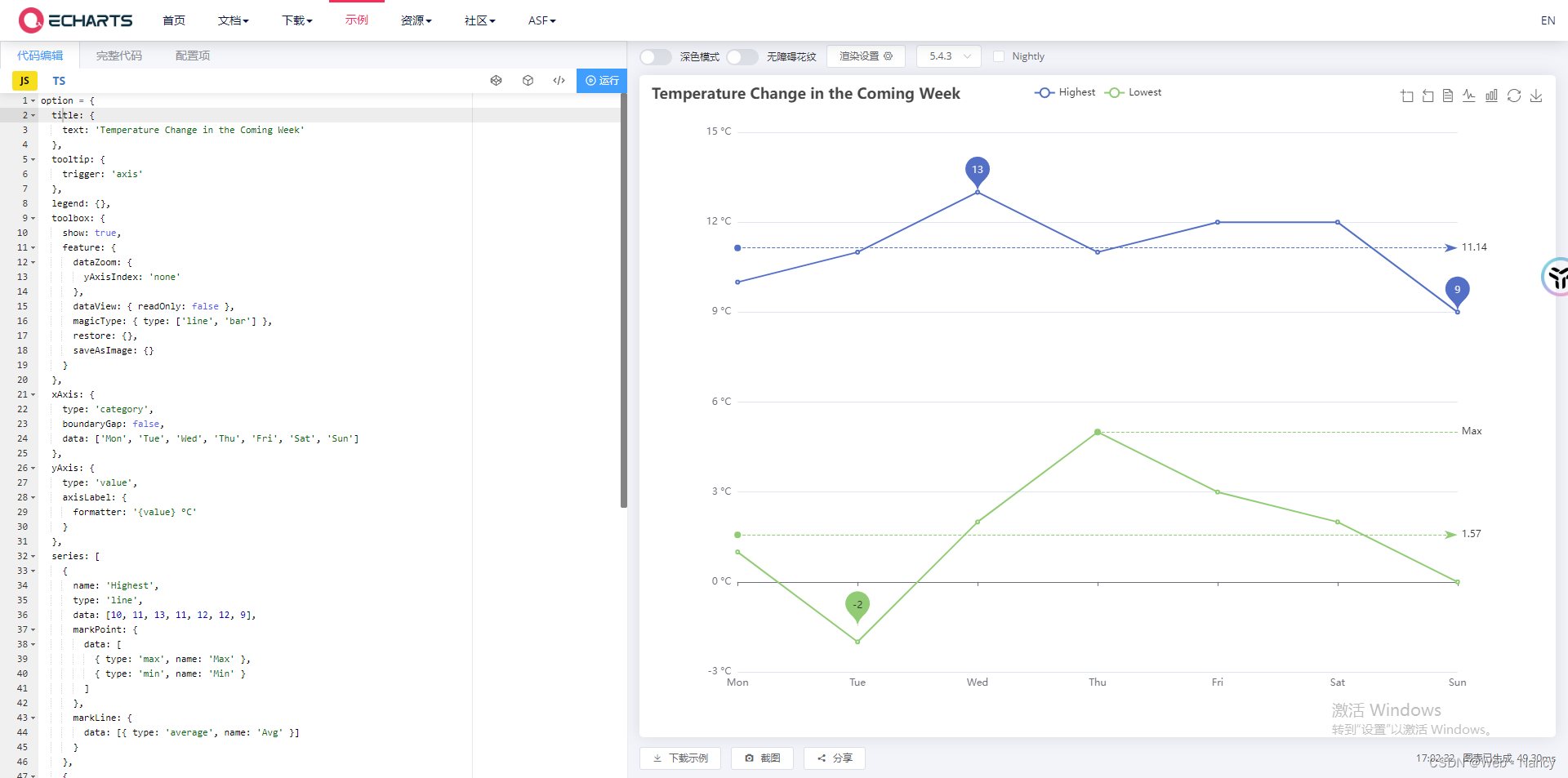Image resolution: width=1568 pixels, height=778 pixels.
Task: Open the code export view with the </> icon
Action: 559,81
